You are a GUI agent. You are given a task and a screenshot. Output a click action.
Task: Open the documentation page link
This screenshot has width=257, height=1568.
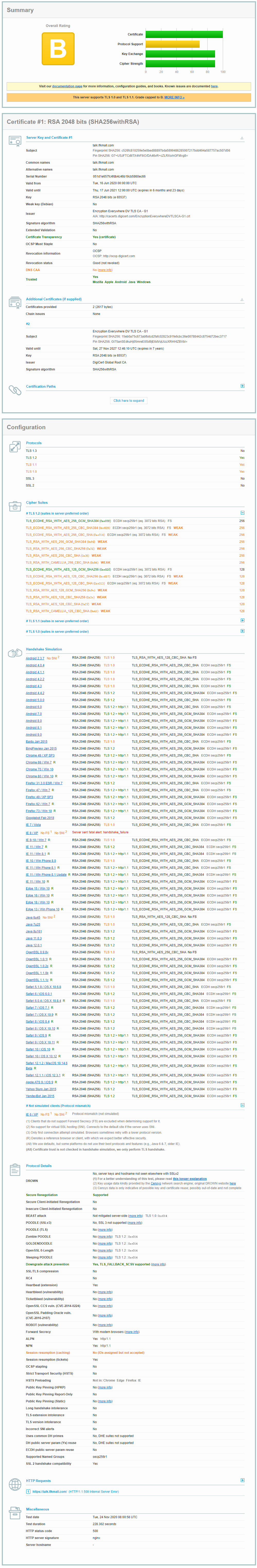[67, 86]
